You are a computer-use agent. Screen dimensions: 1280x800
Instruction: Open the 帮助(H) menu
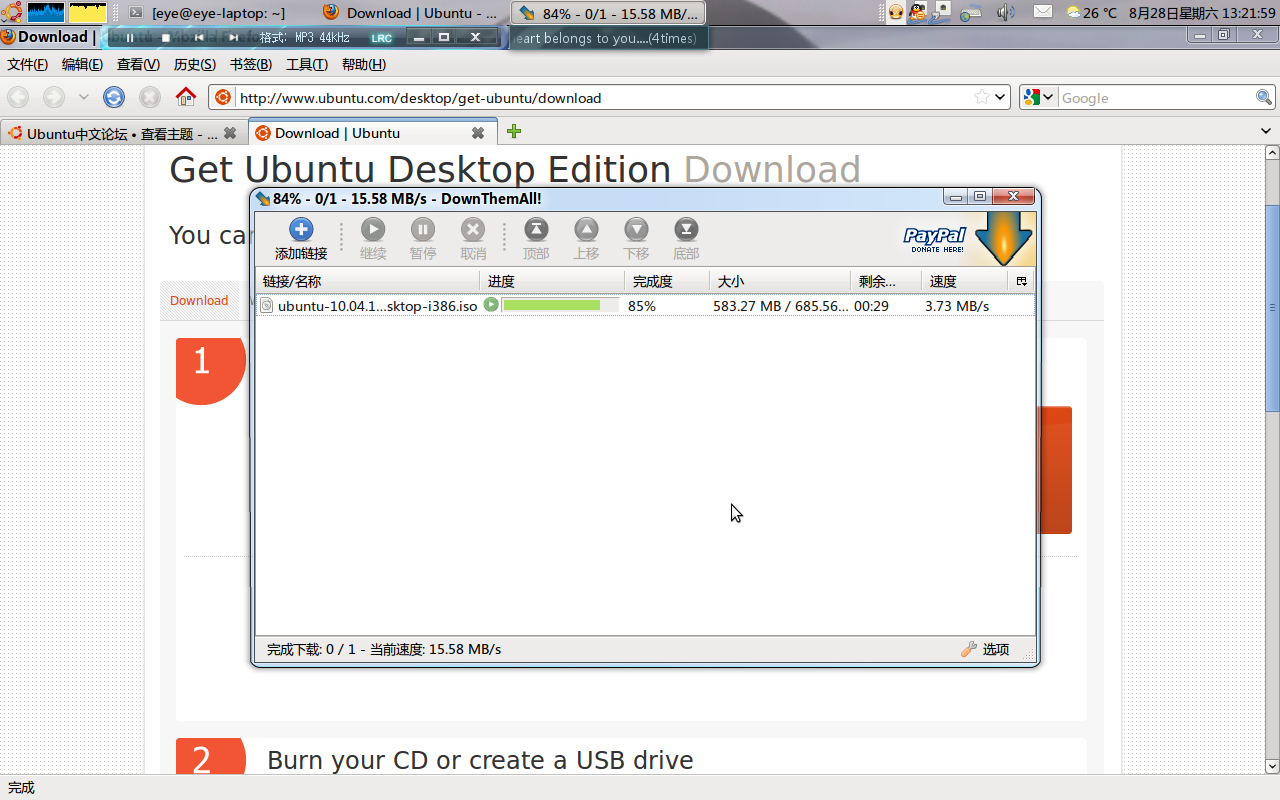[x=364, y=64]
